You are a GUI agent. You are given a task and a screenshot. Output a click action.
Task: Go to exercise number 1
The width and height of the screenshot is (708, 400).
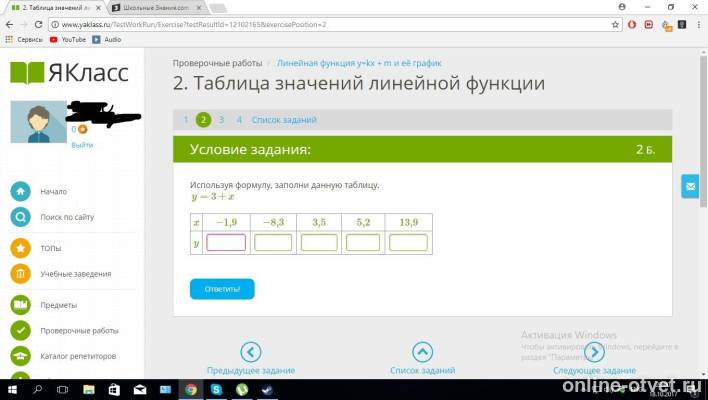point(186,120)
